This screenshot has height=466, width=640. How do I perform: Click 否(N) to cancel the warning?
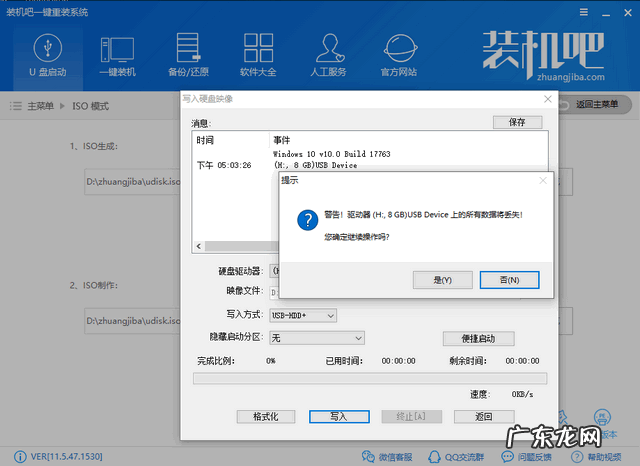tap(509, 280)
